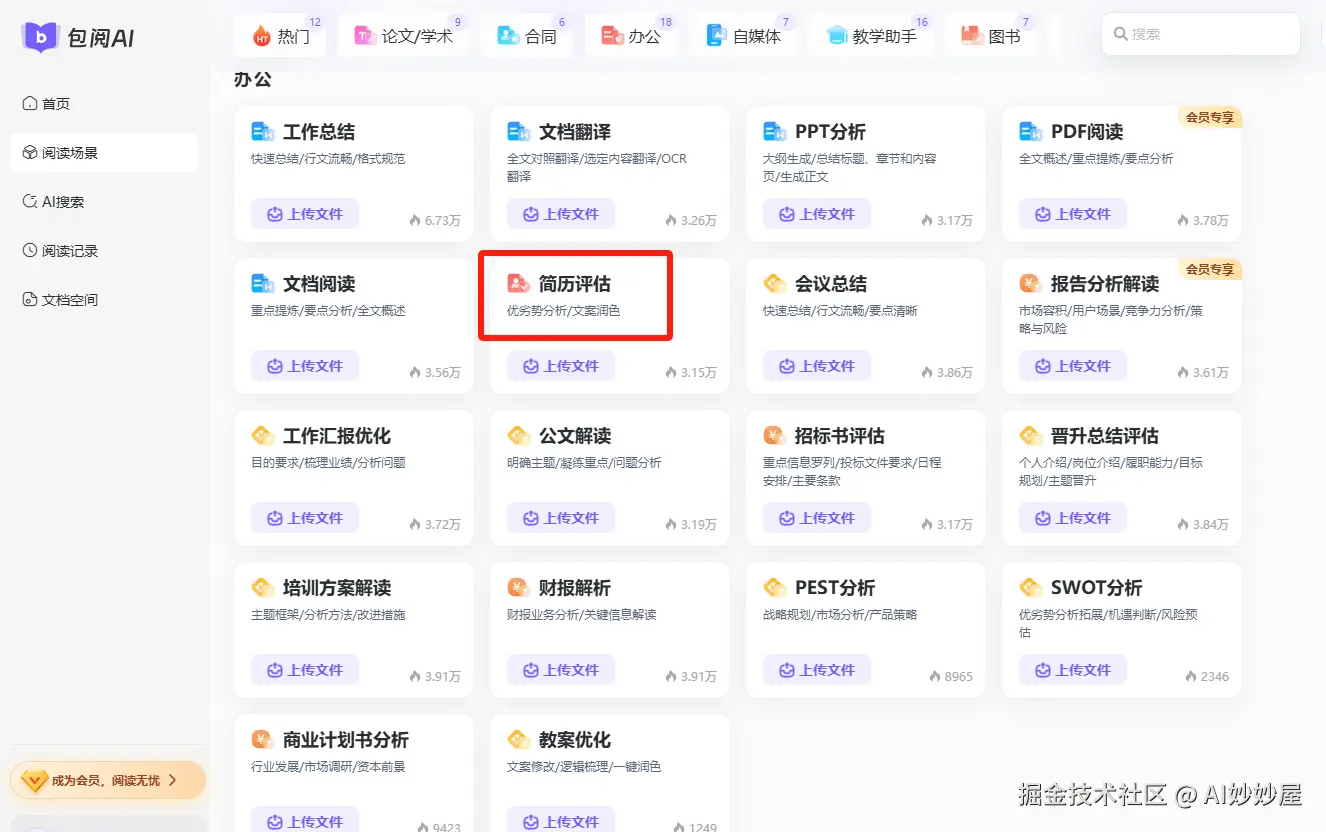
Task: Switch to the 论文/学术 category tab
Action: tap(404, 36)
